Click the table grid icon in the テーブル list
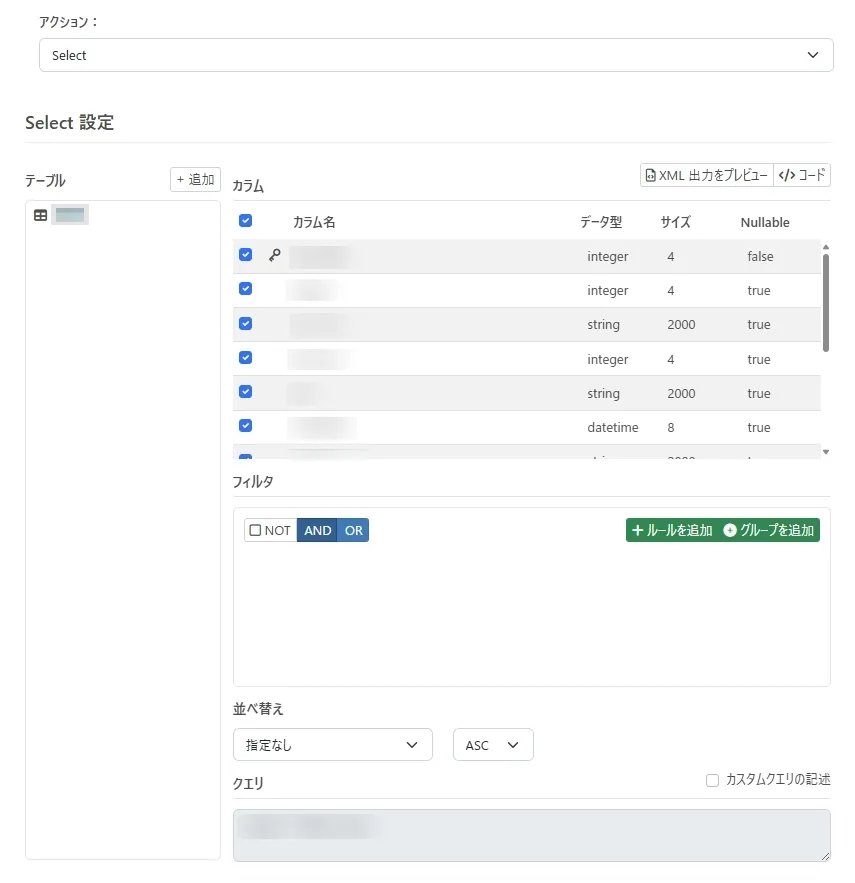The height and width of the screenshot is (883, 855). coord(37,214)
